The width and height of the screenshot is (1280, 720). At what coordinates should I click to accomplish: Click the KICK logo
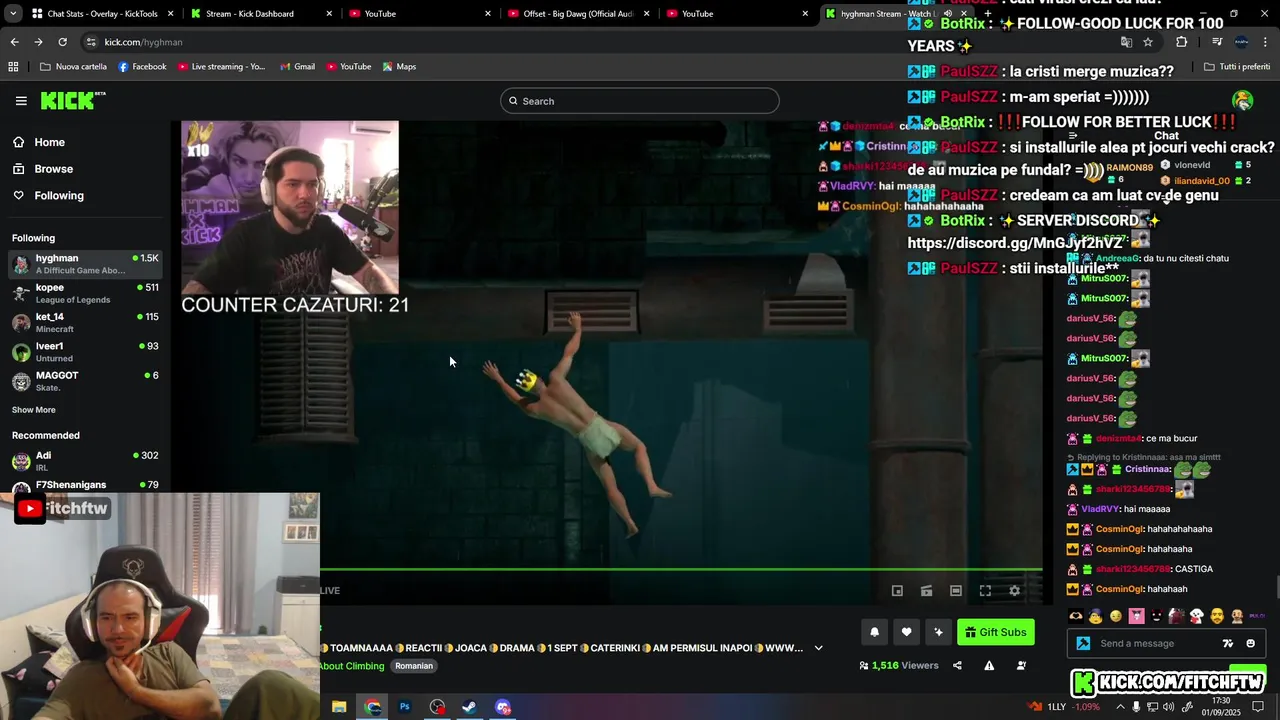click(x=73, y=100)
